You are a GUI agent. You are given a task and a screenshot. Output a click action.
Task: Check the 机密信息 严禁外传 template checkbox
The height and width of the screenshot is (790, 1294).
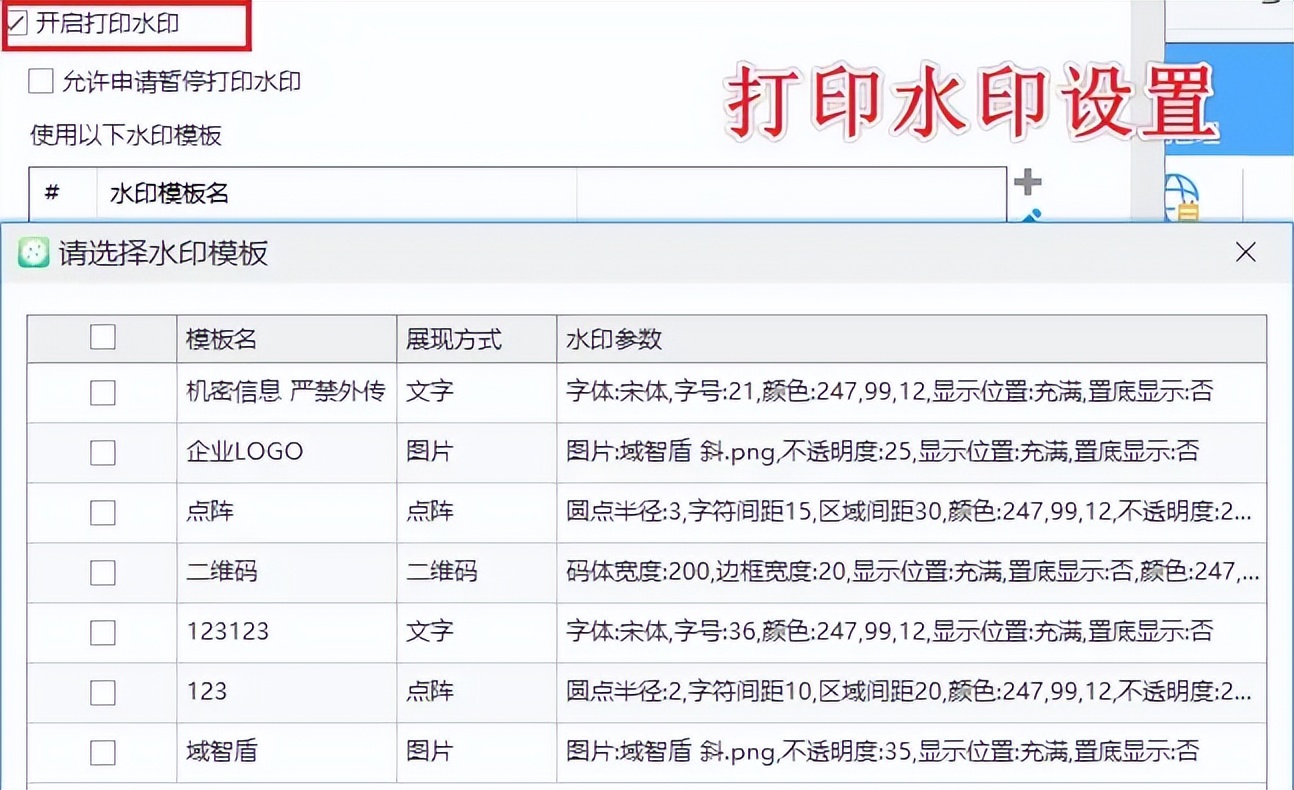(101, 392)
